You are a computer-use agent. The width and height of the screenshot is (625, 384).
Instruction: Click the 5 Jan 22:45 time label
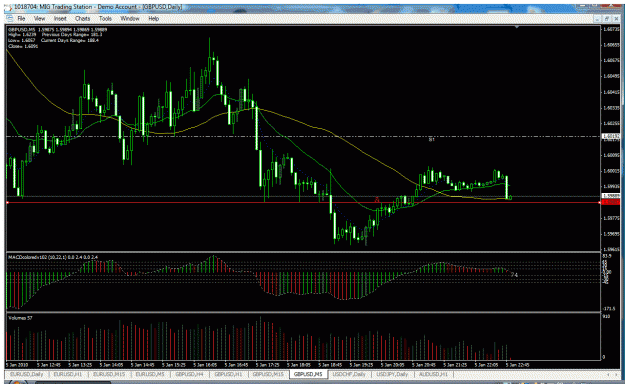pyautogui.click(x=518, y=364)
